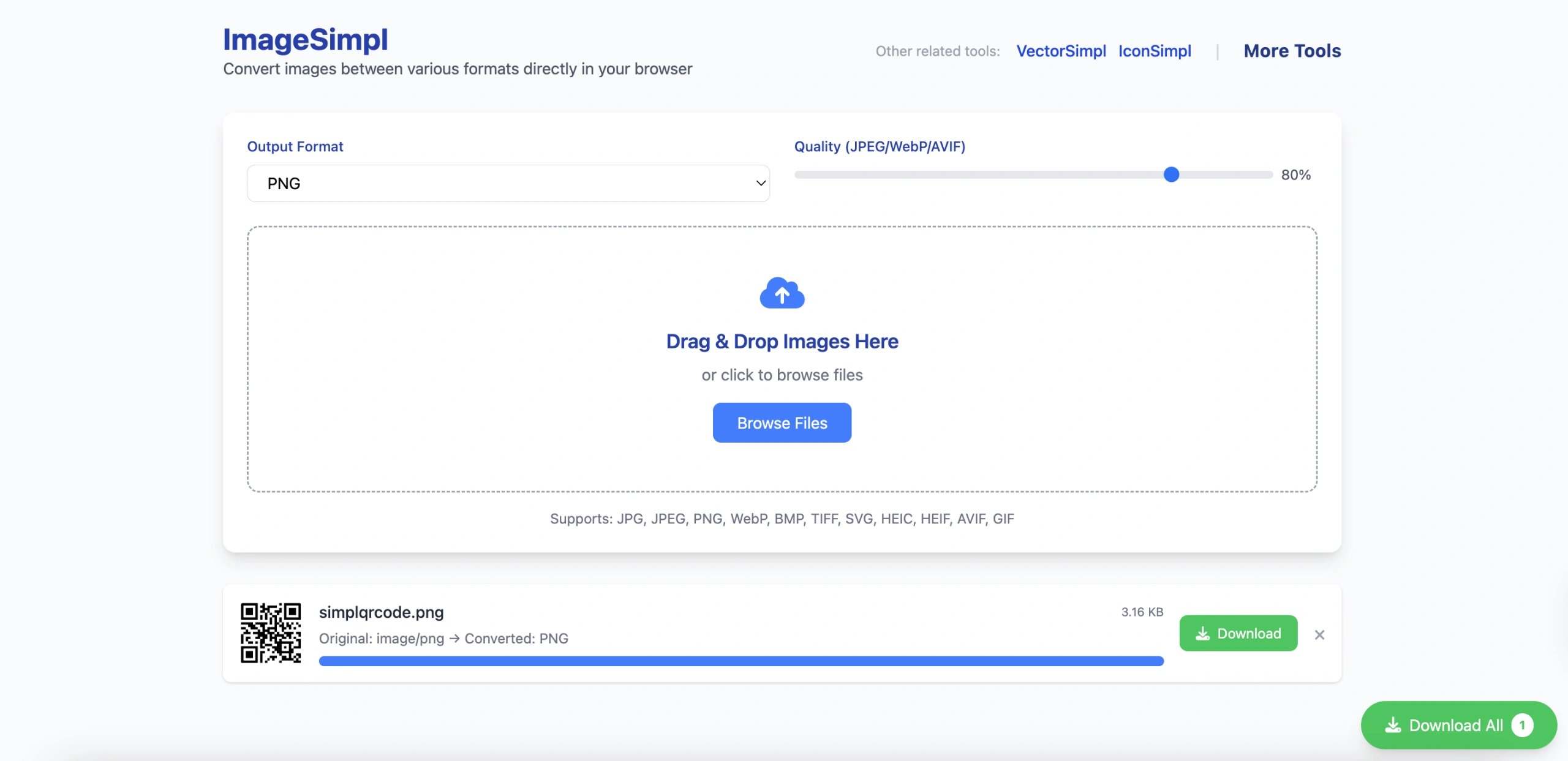The width and height of the screenshot is (1568, 761).
Task: Click the Quality slider handle at 80%
Action: (1171, 174)
